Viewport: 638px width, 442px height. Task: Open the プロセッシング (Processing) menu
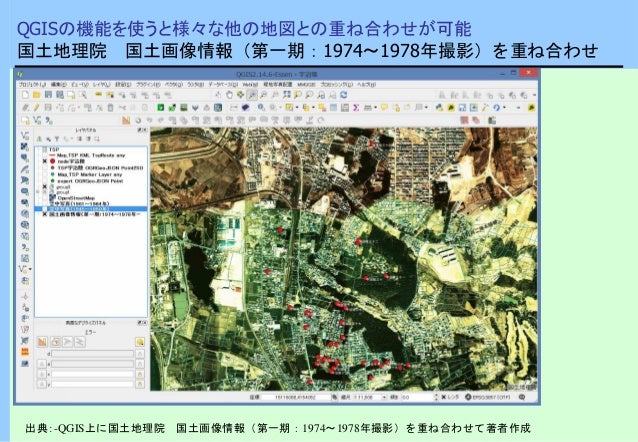point(336,85)
